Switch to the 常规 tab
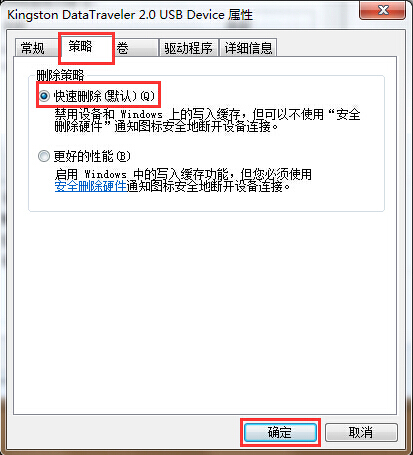The height and width of the screenshot is (455, 413). click(x=33, y=48)
